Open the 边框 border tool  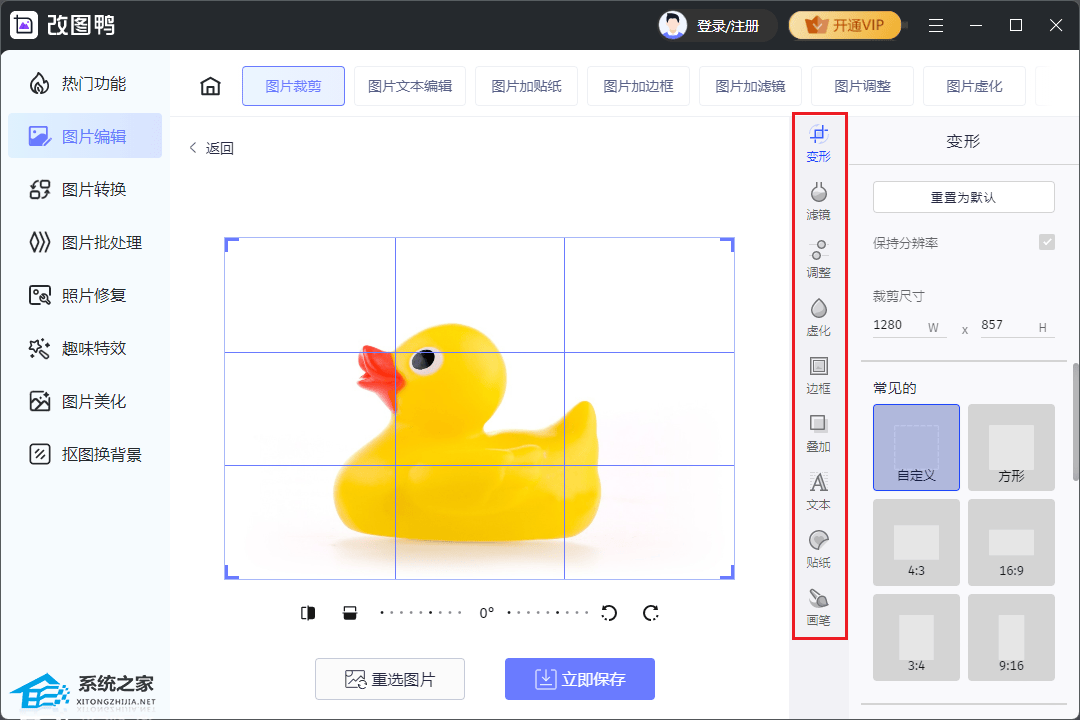point(818,373)
